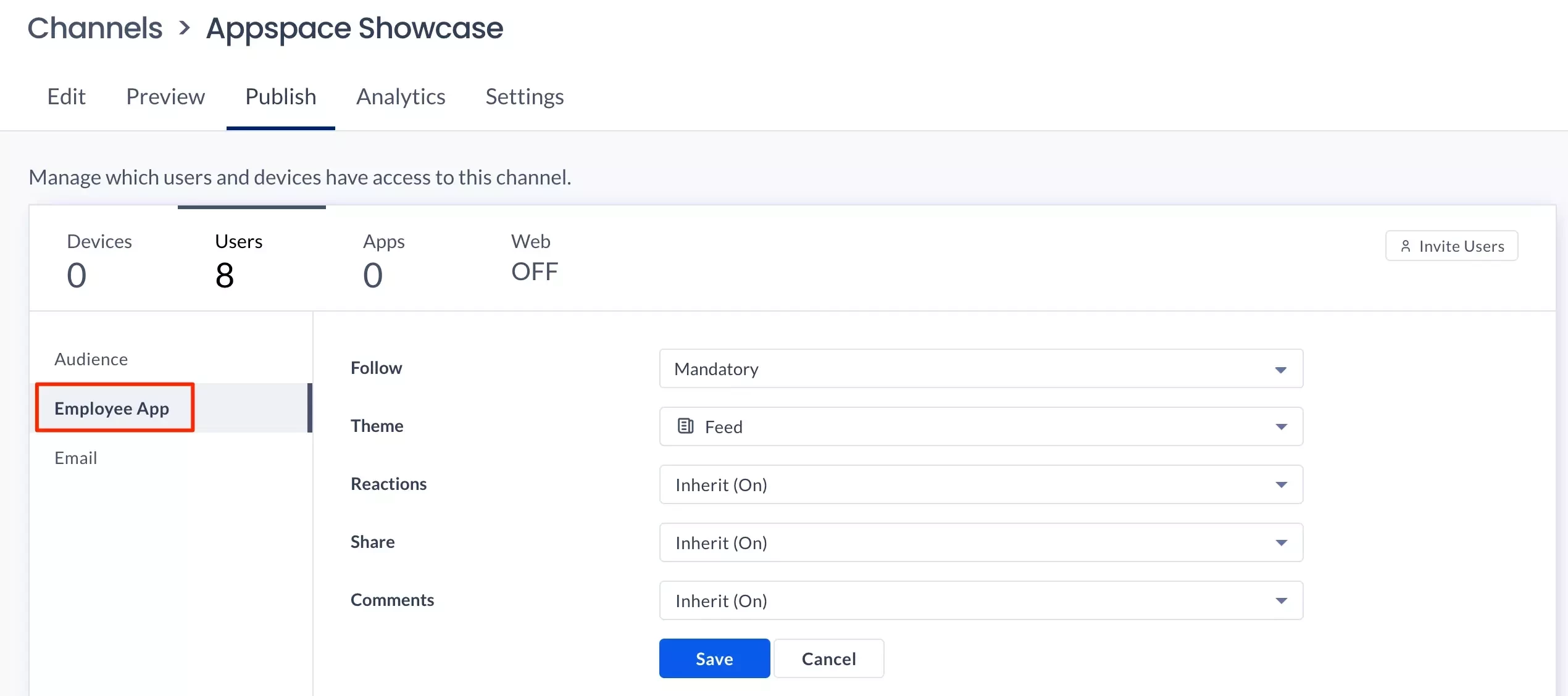The width and height of the screenshot is (1568, 696).
Task: Go back to Channels via breadcrumb
Action: [95, 28]
